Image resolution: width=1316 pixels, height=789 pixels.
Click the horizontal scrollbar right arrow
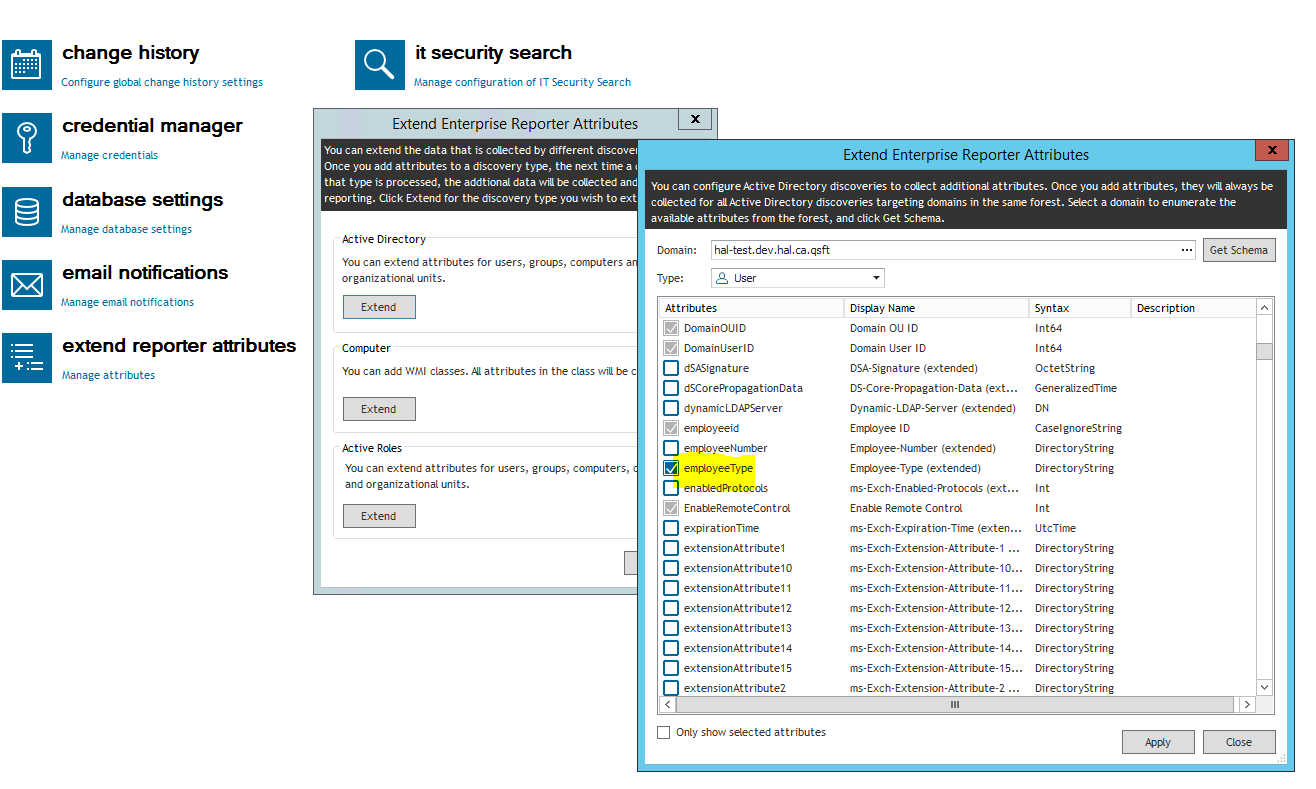pyautogui.click(x=1246, y=705)
